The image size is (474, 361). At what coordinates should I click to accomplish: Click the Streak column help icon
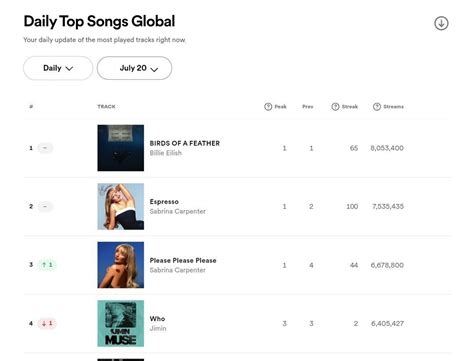click(x=335, y=107)
